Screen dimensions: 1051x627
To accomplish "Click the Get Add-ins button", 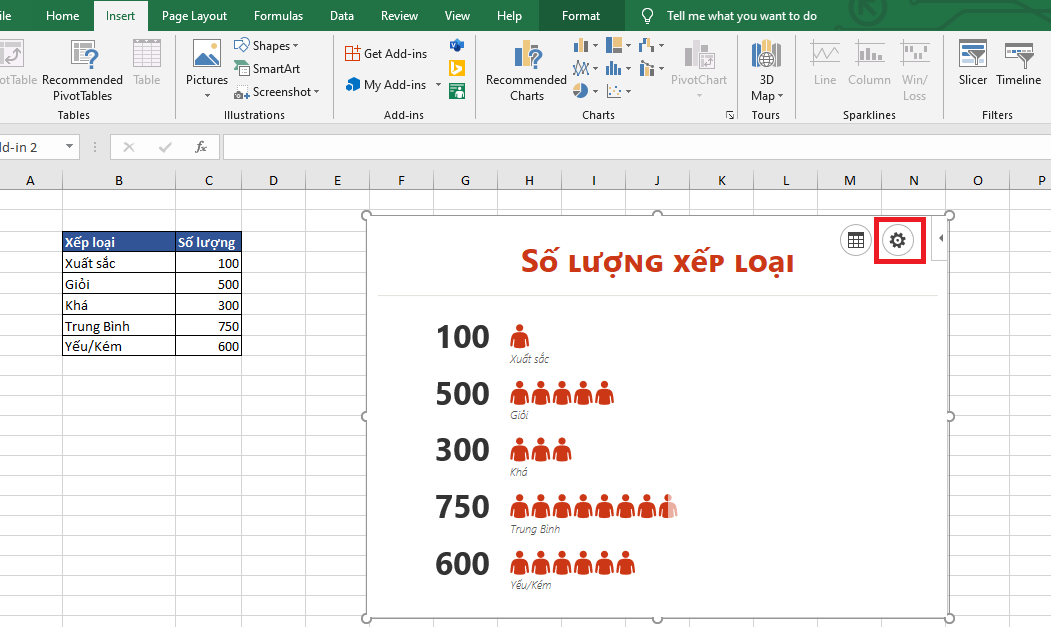I will point(386,54).
